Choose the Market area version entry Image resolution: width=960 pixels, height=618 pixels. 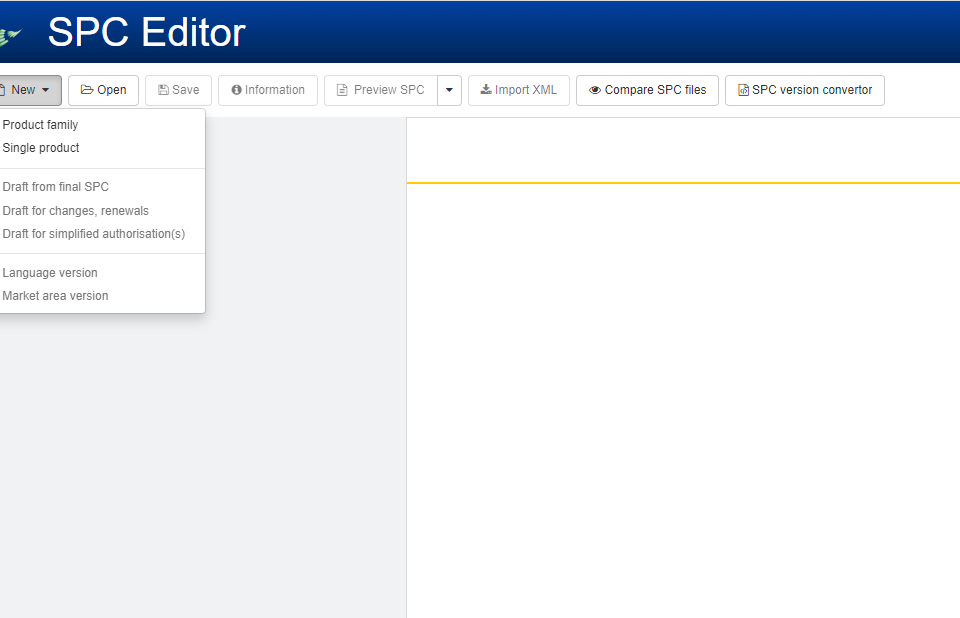coord(56,296)
